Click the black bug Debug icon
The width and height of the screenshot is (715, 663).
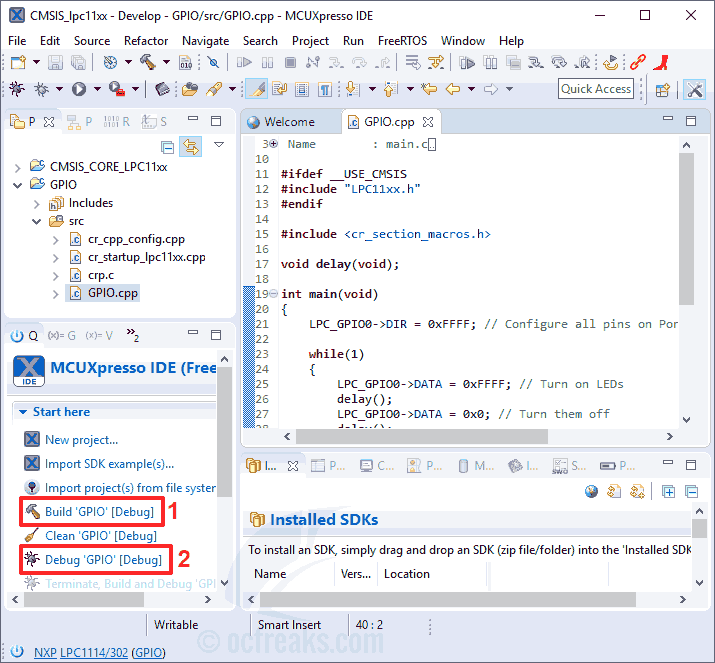coord(17,89)
